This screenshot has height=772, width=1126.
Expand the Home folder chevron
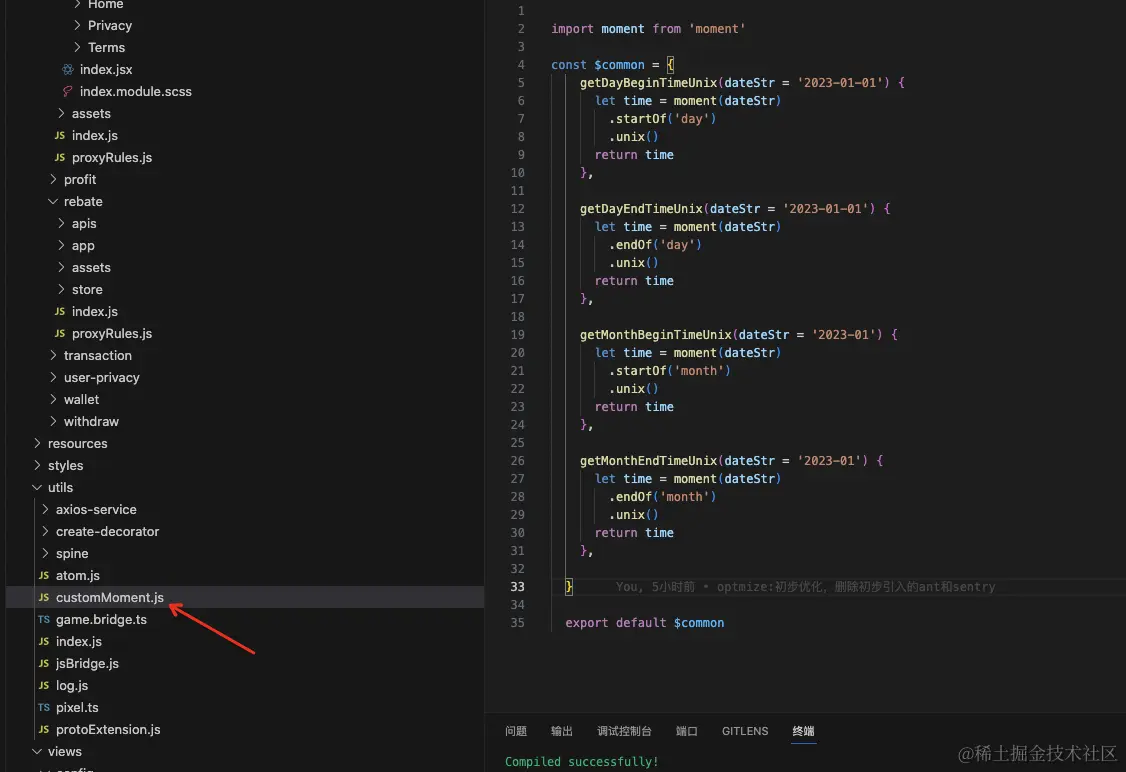point(78,4)
